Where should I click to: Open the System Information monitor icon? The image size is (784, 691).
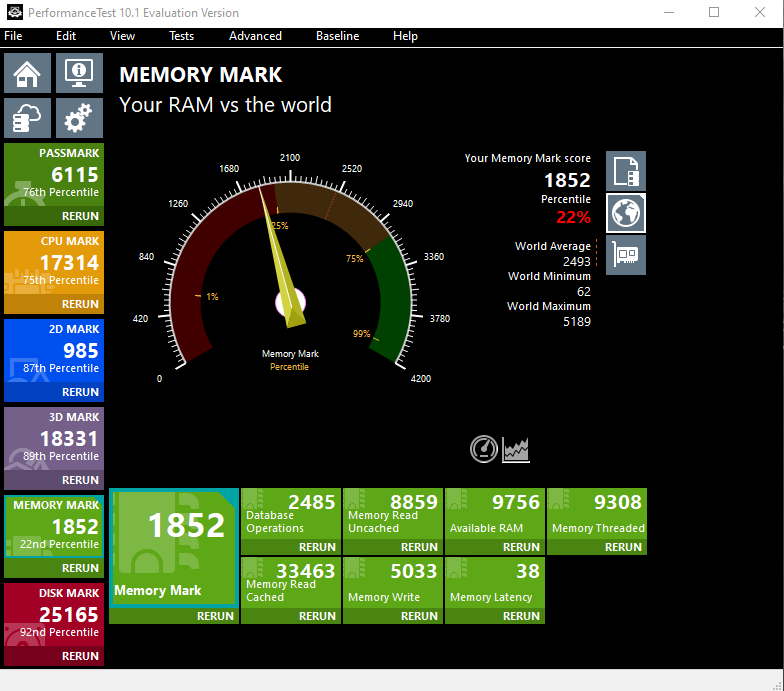coord(80,73)
